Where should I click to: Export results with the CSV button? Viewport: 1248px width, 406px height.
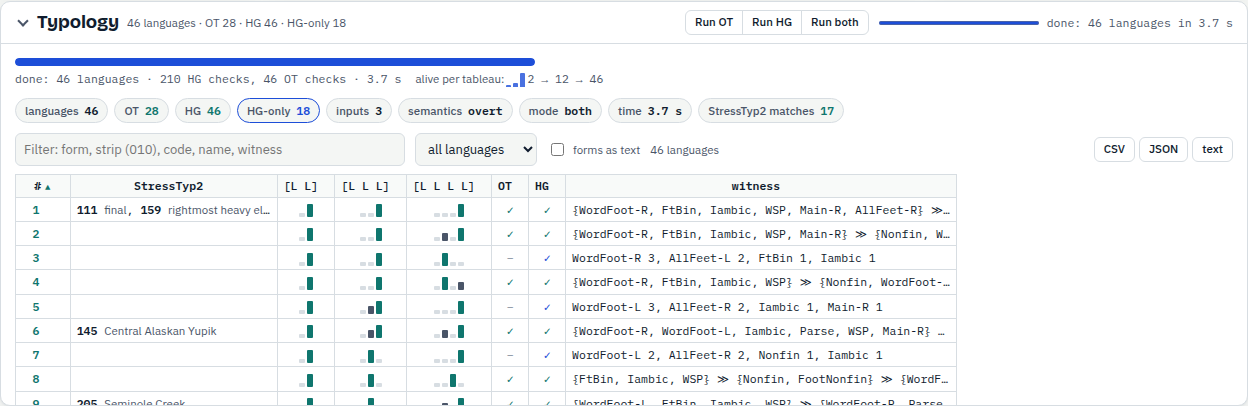(1114, 149)
